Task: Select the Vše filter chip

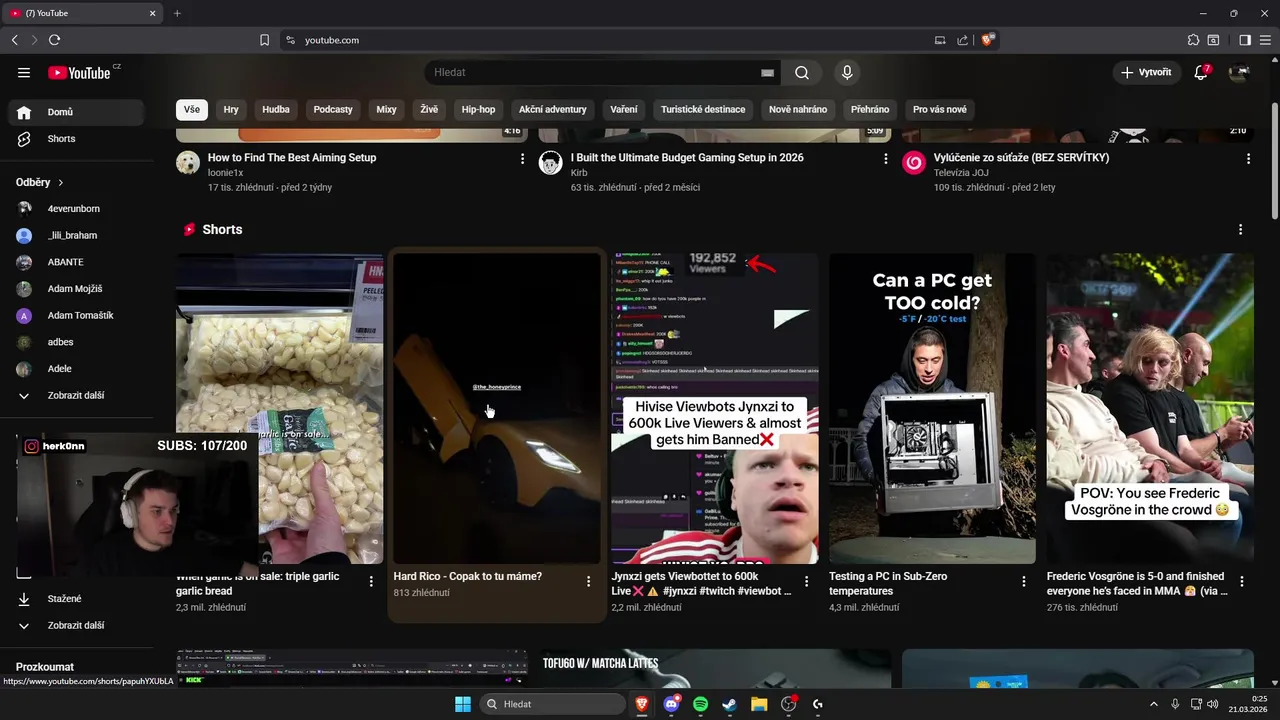Action: tap(191, 109)
